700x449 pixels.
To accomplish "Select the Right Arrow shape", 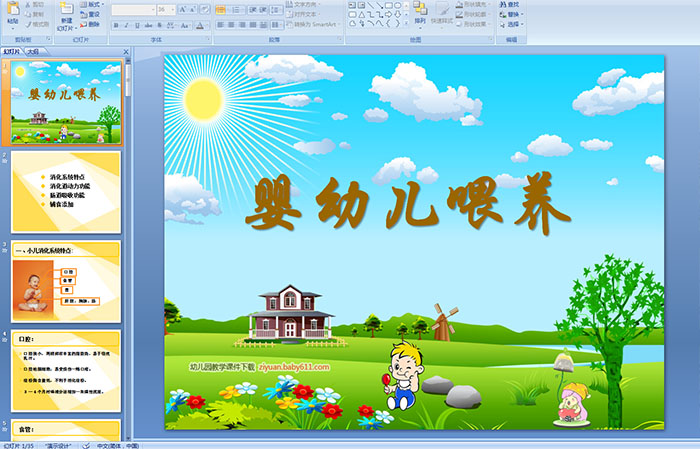I will click(389, 14).
